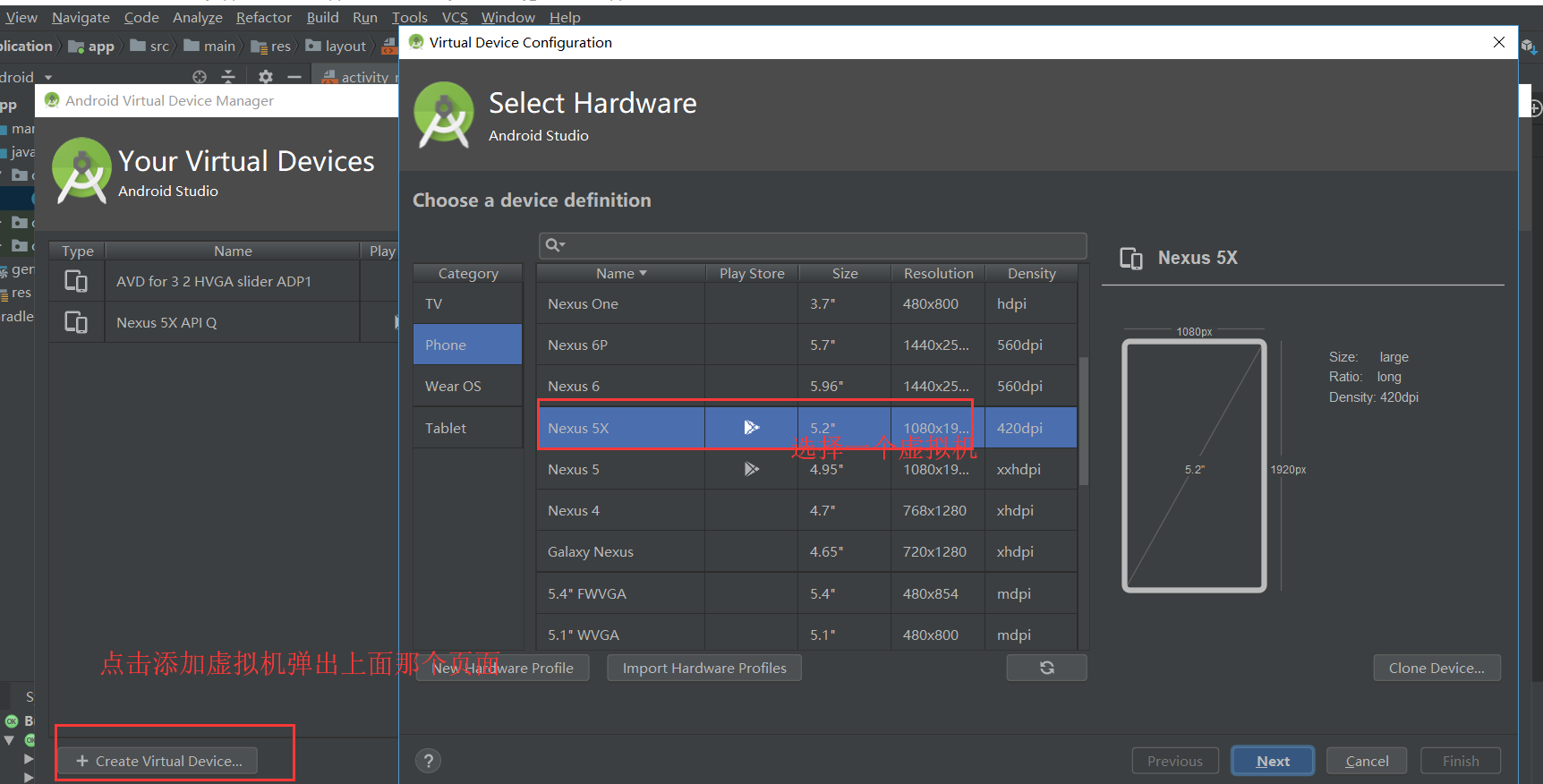1543x784 pixels.
Task: Click the src folder breadcrumb
Action: click(149, 47)
